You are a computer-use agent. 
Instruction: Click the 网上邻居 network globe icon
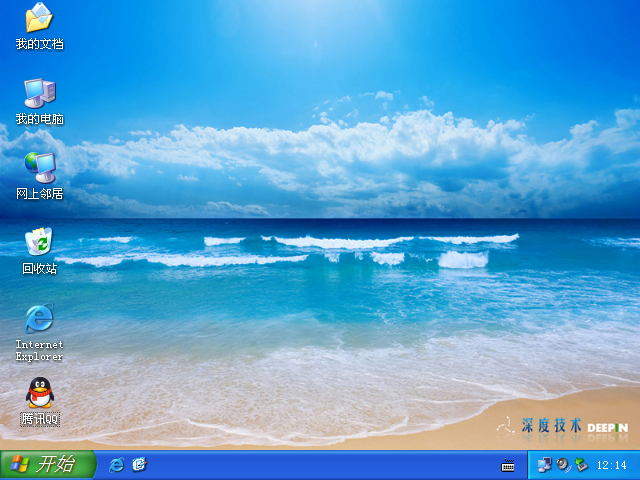pos(39,167)
